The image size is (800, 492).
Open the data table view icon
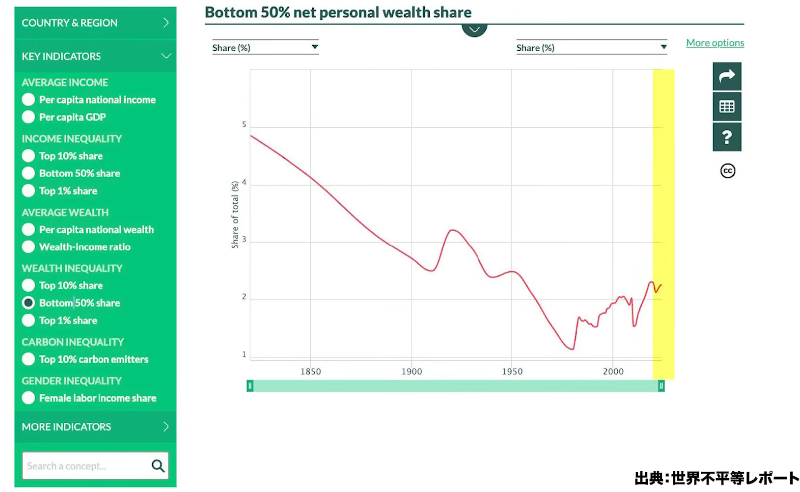[727, 106]
